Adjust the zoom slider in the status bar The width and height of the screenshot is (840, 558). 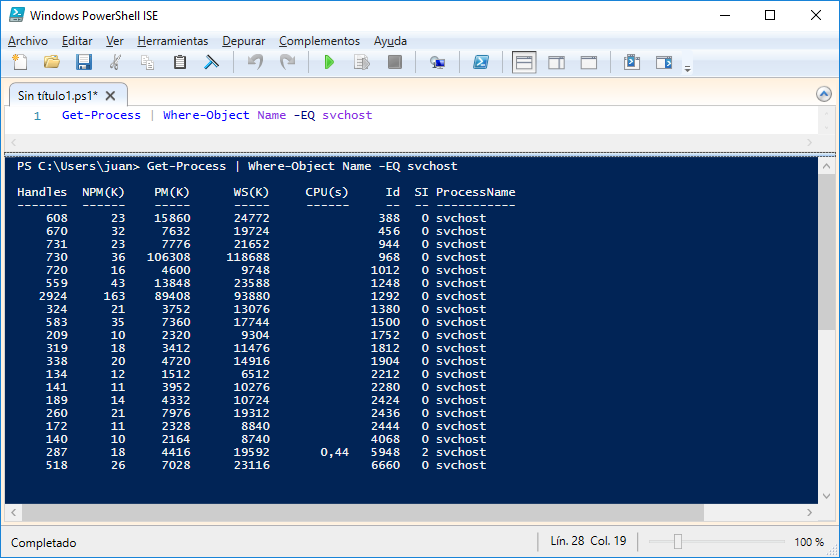click(678, 541)
